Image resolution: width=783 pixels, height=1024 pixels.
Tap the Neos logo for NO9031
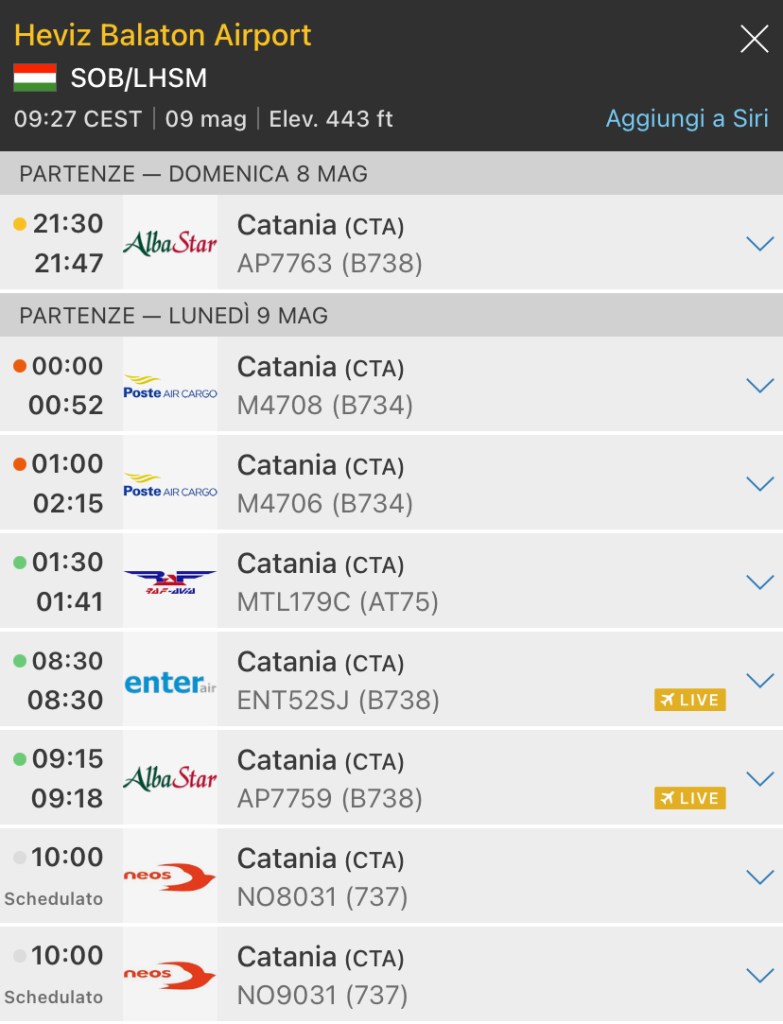170,975
